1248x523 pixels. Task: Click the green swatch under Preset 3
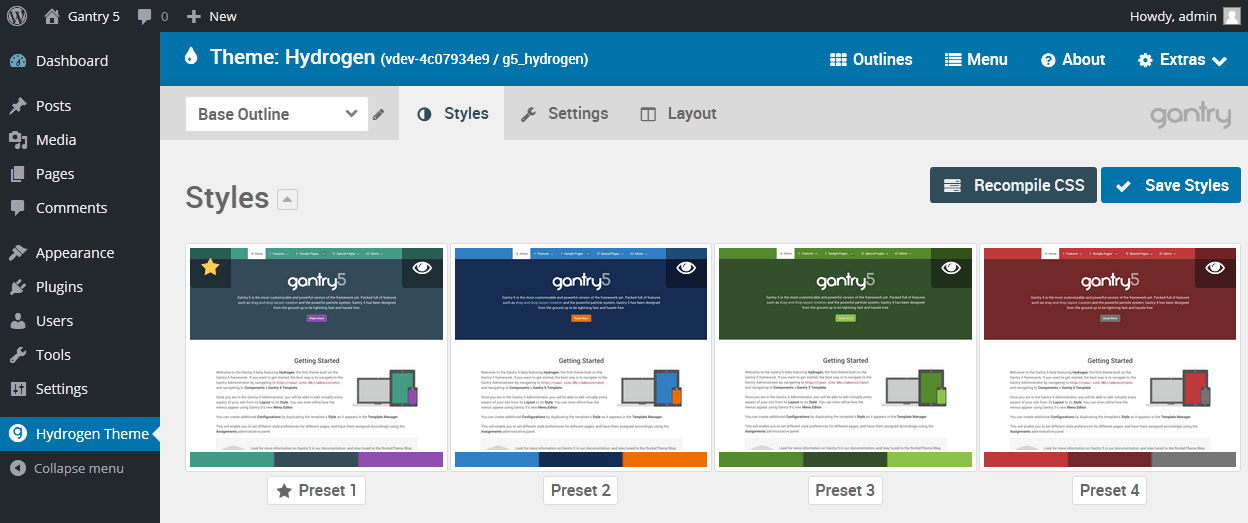(845, 460)
